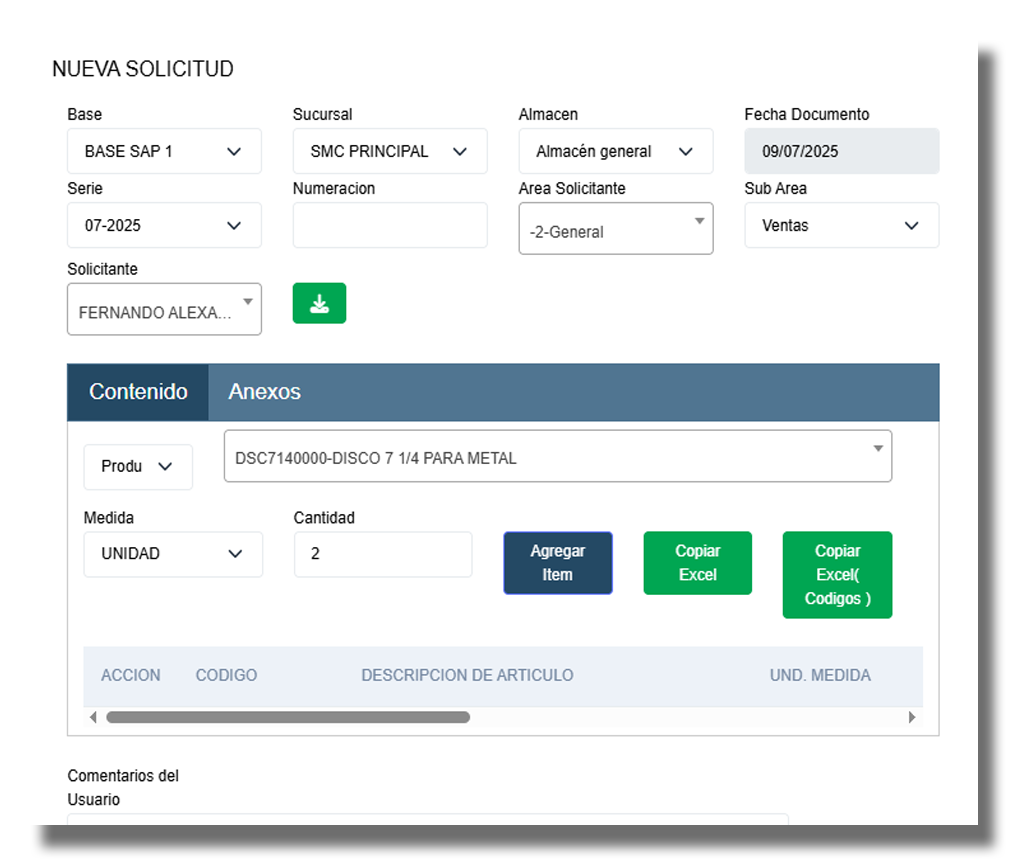Open the Medida UNIDAD dropdown
The width and height of the screenshot is (1024, 860).
click(173, 554)
